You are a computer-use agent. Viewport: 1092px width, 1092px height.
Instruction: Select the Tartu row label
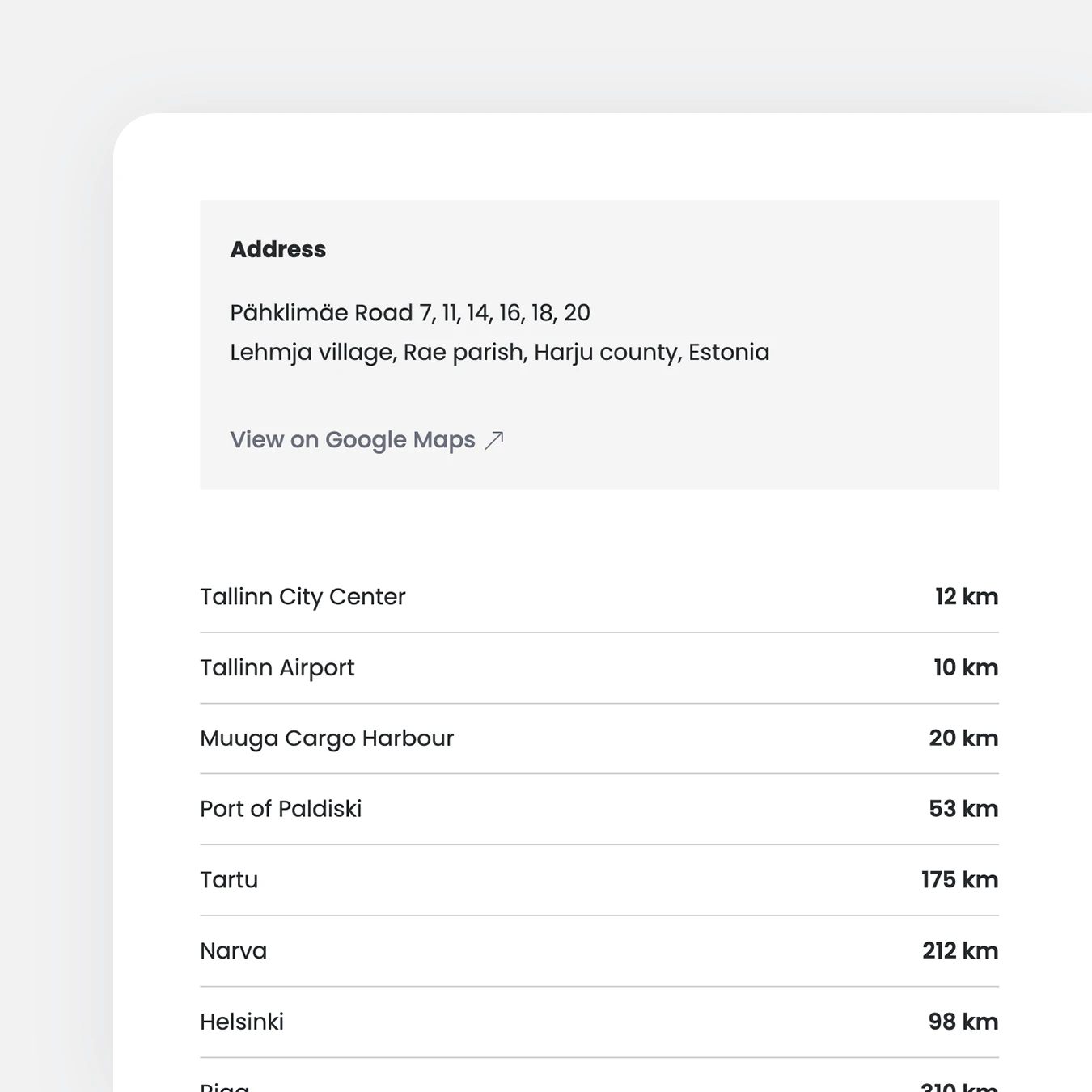point(229,880)
